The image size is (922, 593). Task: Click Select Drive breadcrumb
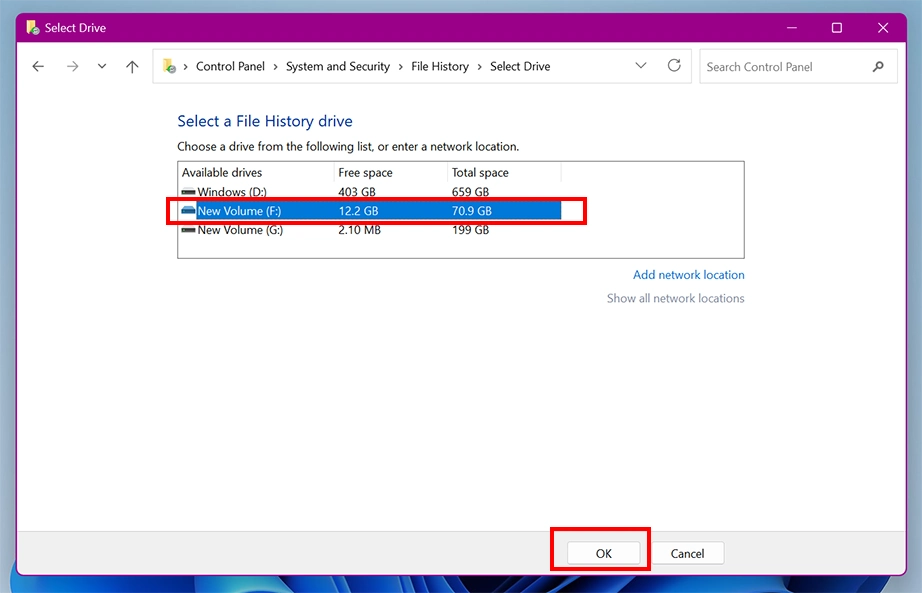tap(520, 66)
